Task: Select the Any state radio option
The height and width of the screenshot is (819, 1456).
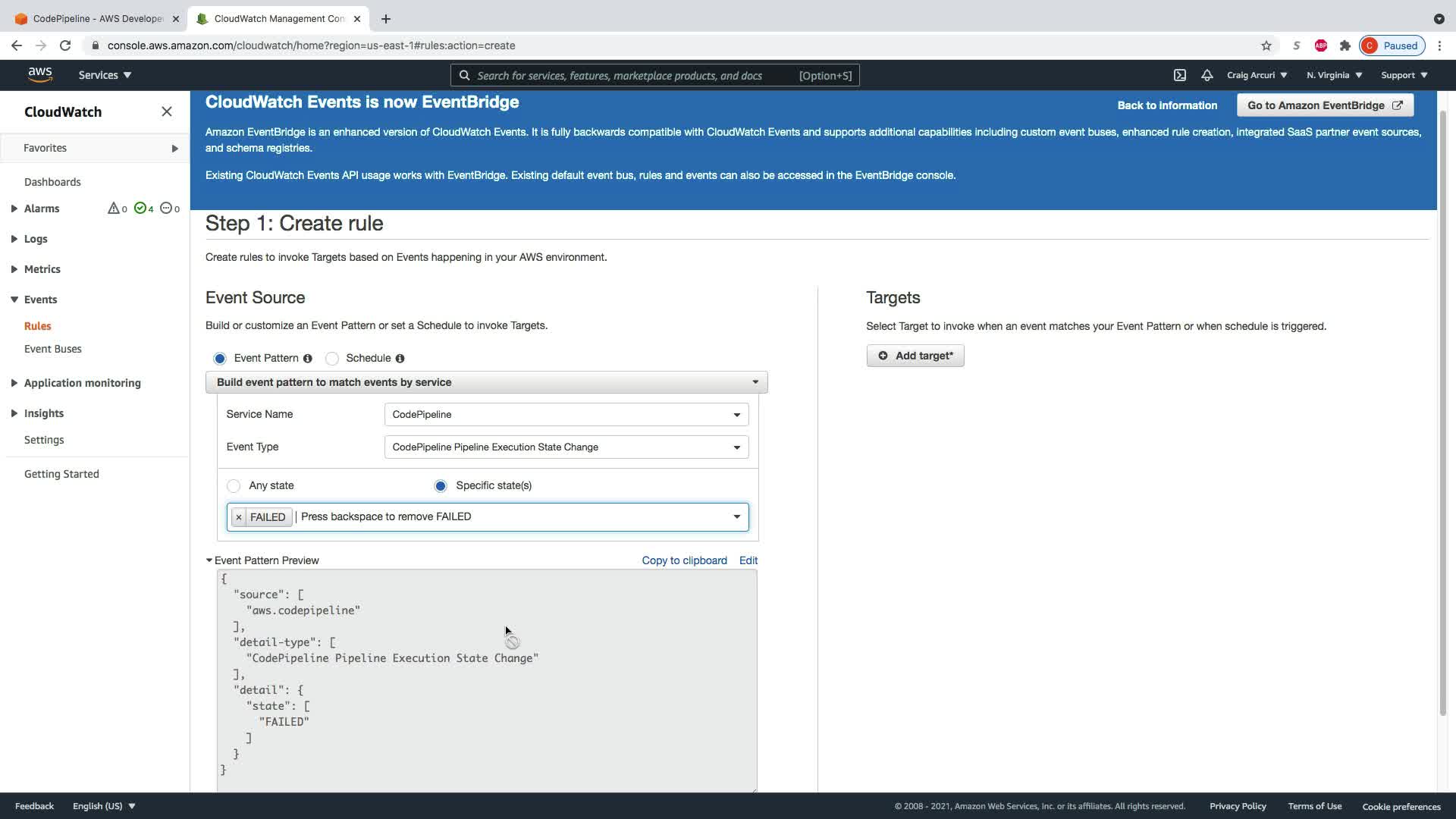Action: (x=234, y=486)
